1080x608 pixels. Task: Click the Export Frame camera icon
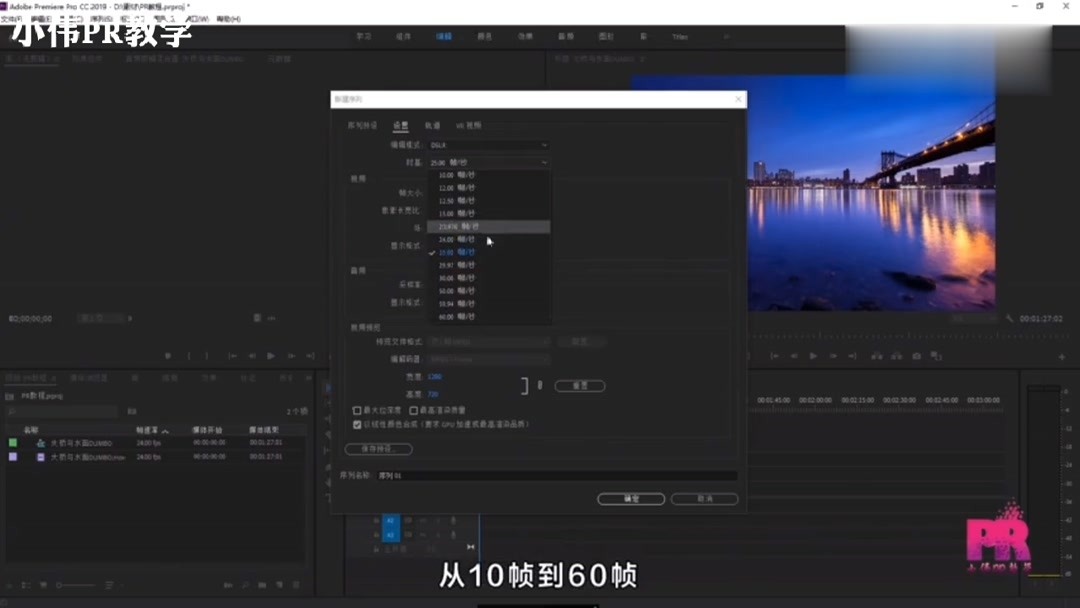point(915,355)
